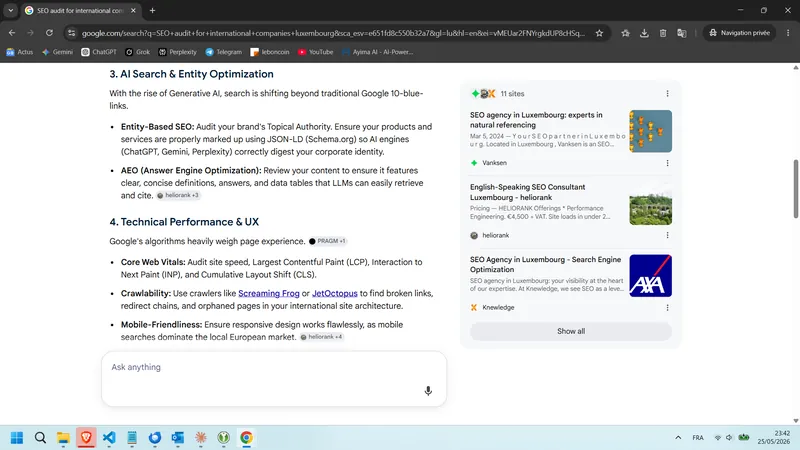This screenshot has width=800, height=450.
Task: Open SEO Agency in Luxembourg Knewledge result
Action: click(545, 264)
